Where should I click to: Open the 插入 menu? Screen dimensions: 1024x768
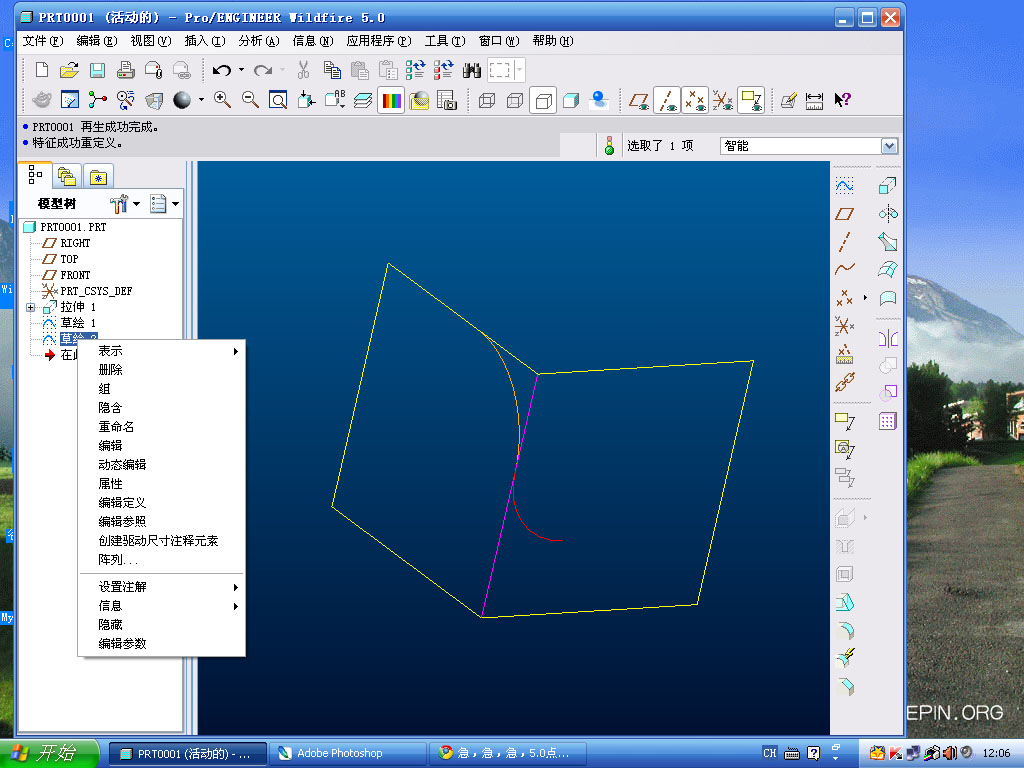point(204,40)
